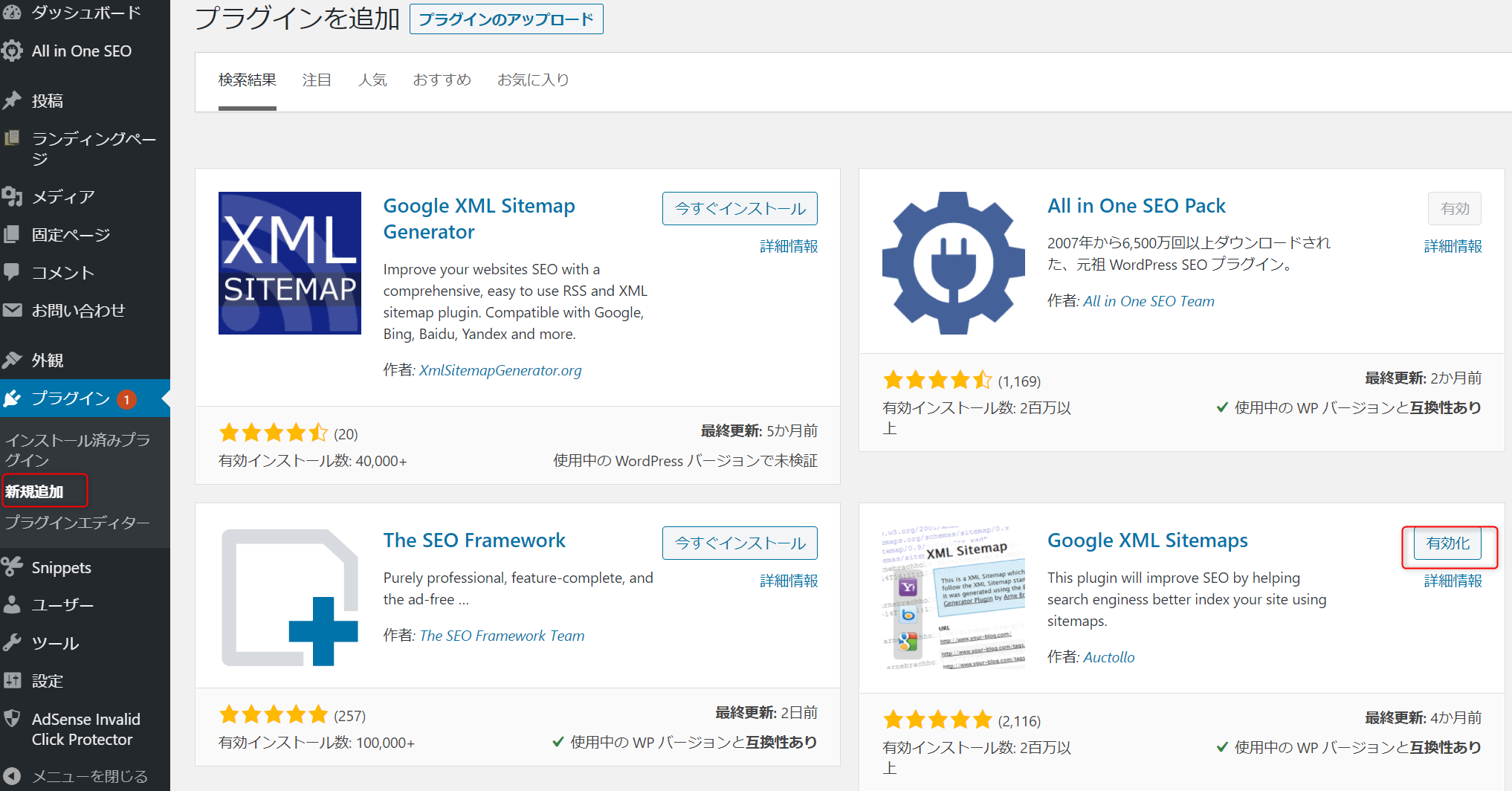The image size is (1512, 791).
Task: Open インストール済みプラグイン submenu item
Action: [x=78, y=450]
